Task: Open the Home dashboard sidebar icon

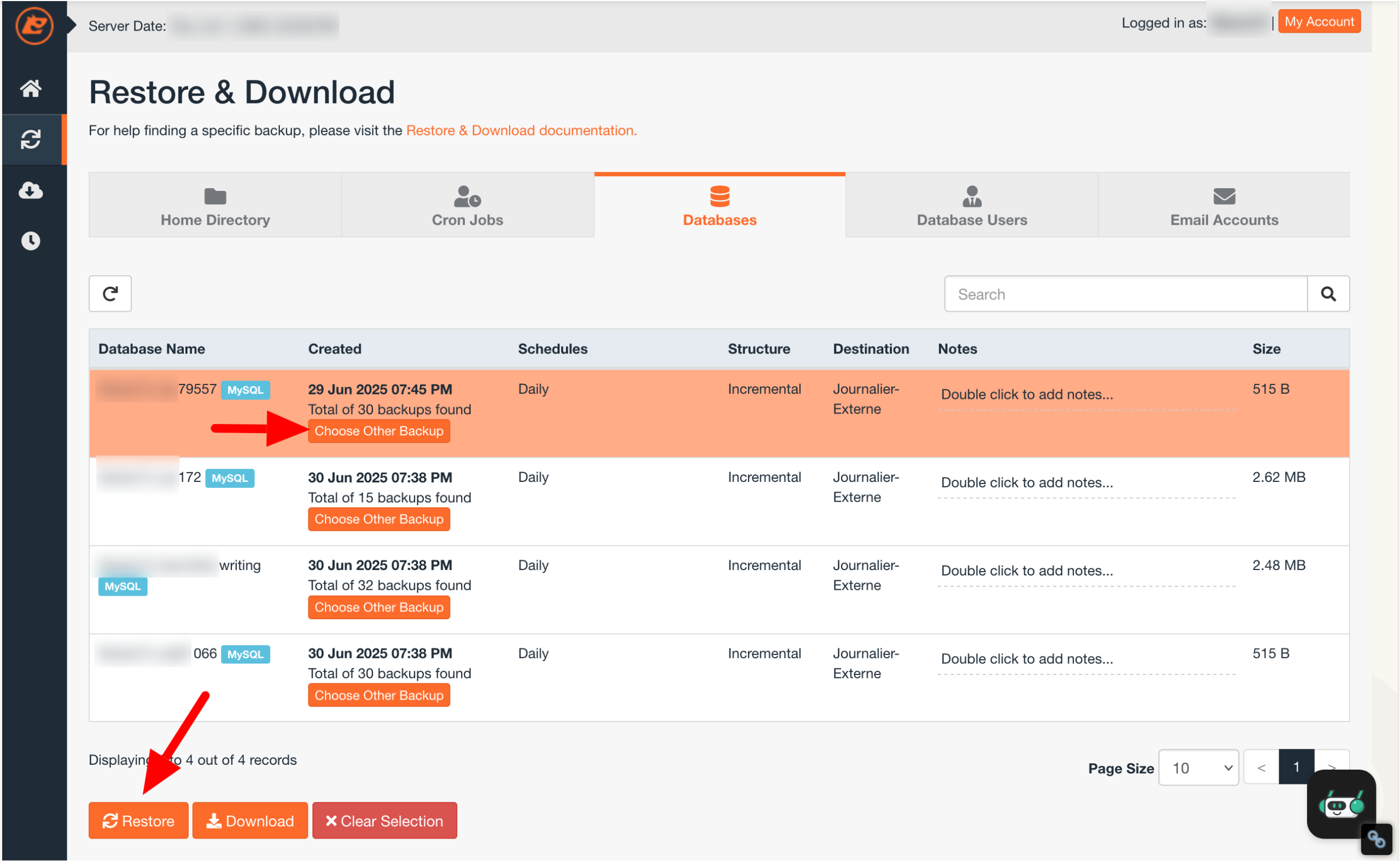Action: point(31,88)
